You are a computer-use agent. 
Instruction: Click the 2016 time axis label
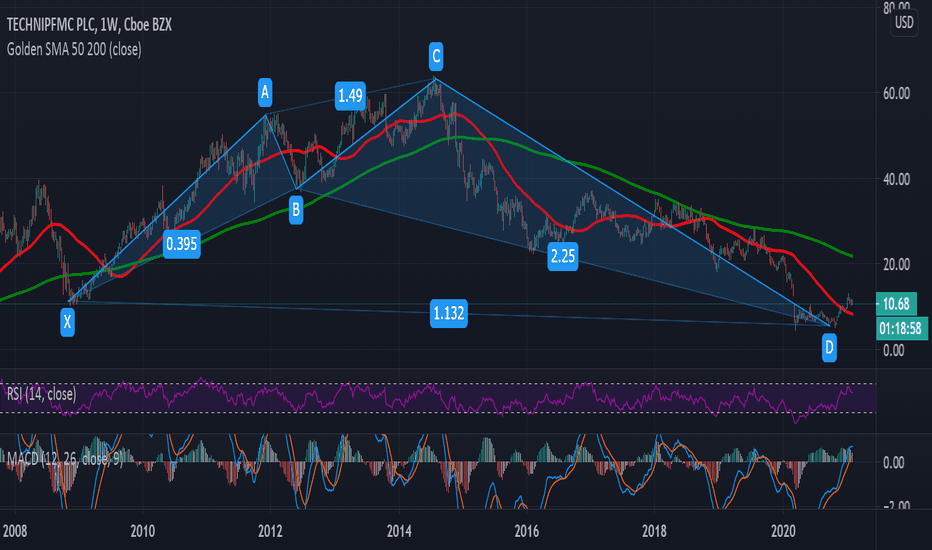(x=527, y=531)
